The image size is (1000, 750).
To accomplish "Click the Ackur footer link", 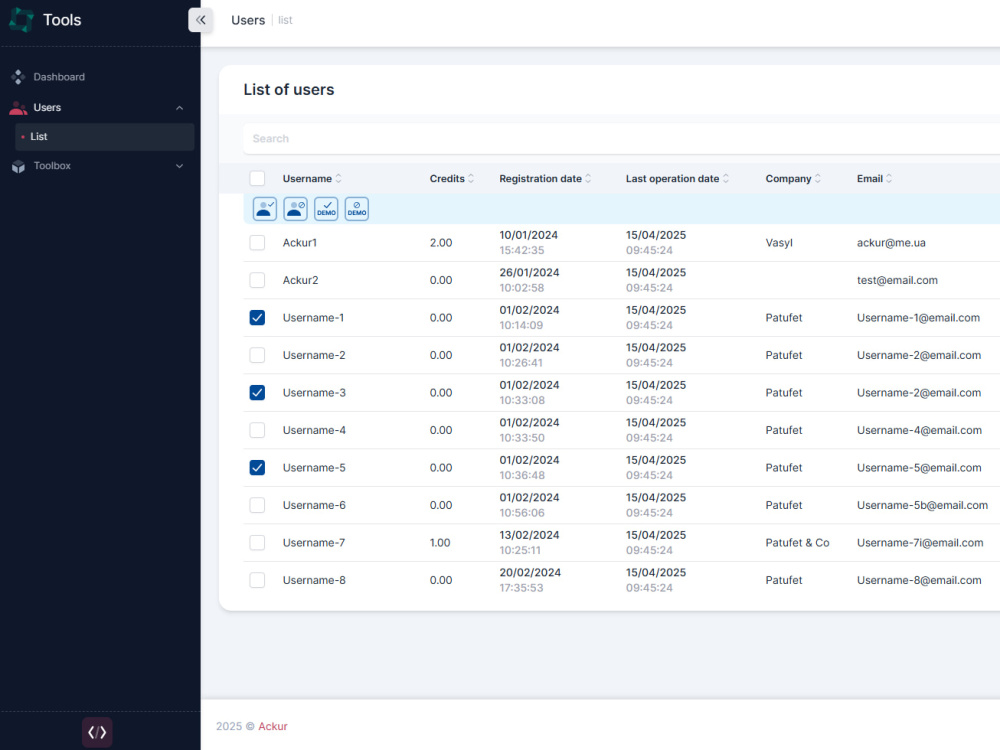I will coord(272,726).
